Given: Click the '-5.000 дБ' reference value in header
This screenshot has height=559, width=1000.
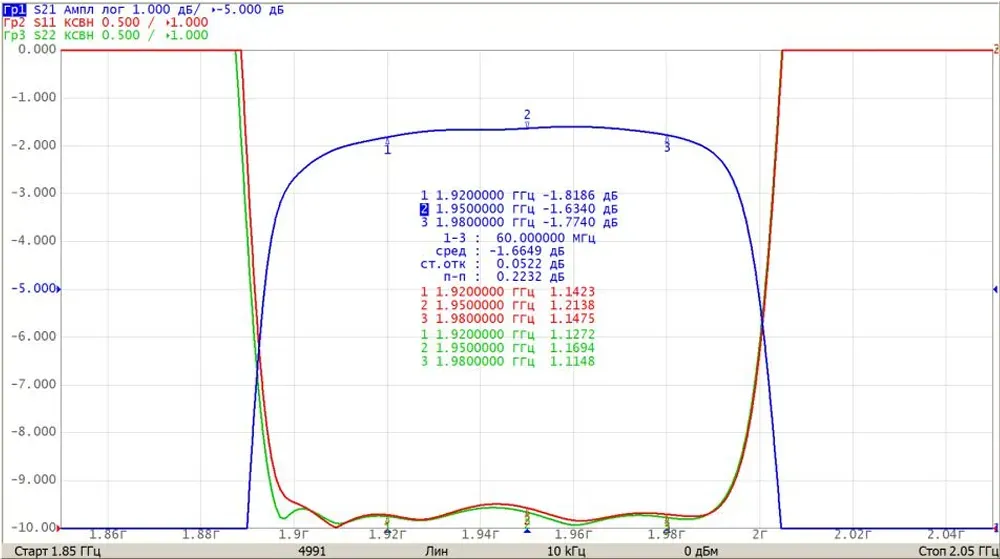Looking at the screenshot, I should [x=247, y=10].
